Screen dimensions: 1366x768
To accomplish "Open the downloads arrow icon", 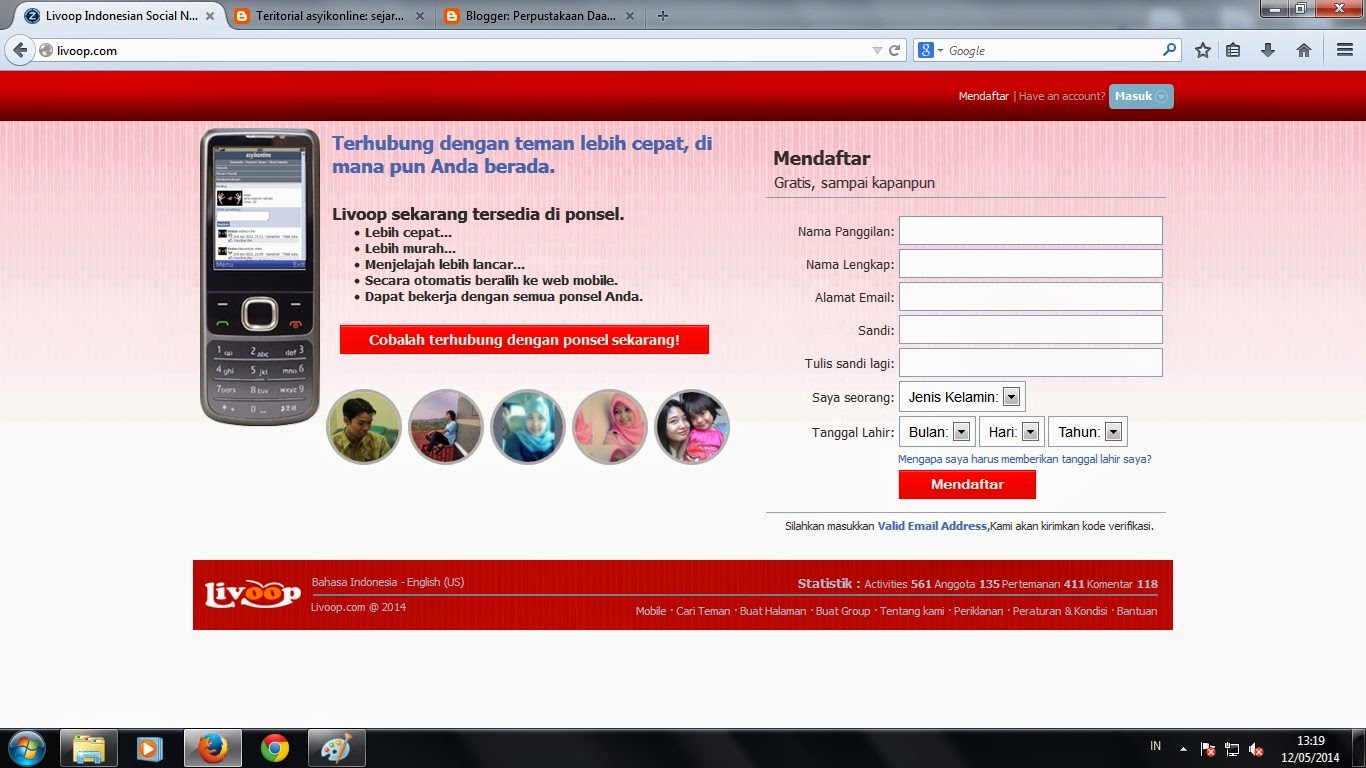I will point(1267,50).
